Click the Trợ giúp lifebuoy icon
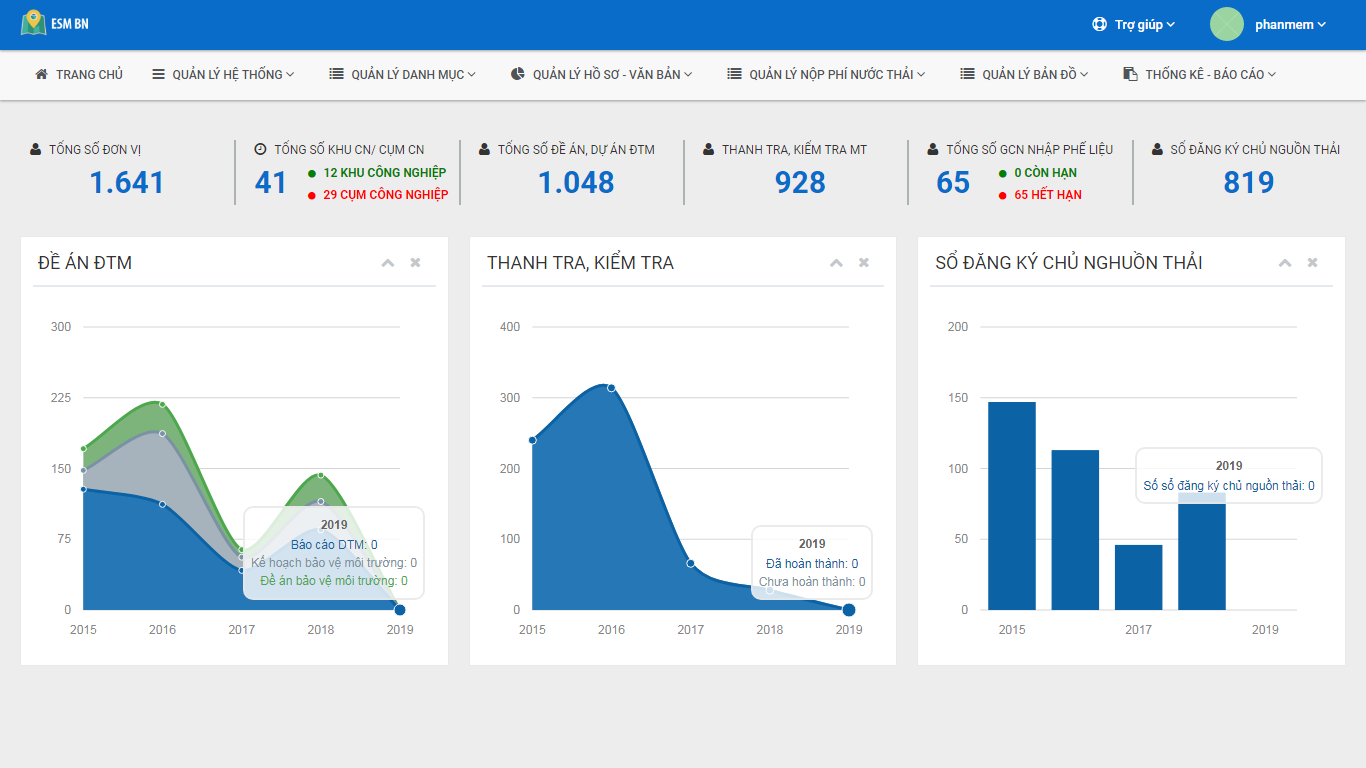 coord(1100,24)
